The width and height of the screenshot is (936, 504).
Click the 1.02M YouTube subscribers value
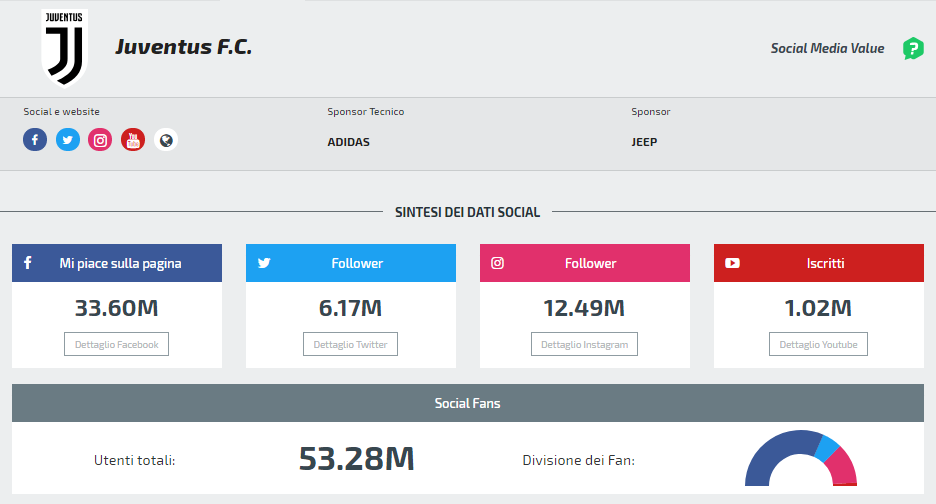(818, 308)
